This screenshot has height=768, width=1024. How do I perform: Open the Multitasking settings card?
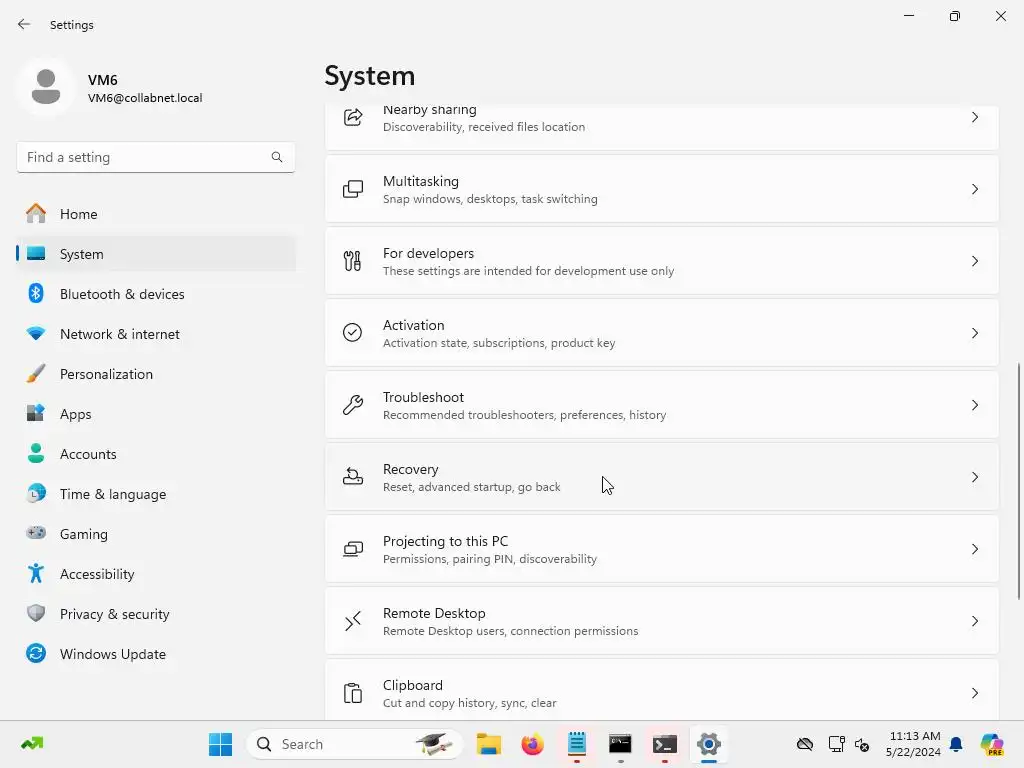click(662, 189)
